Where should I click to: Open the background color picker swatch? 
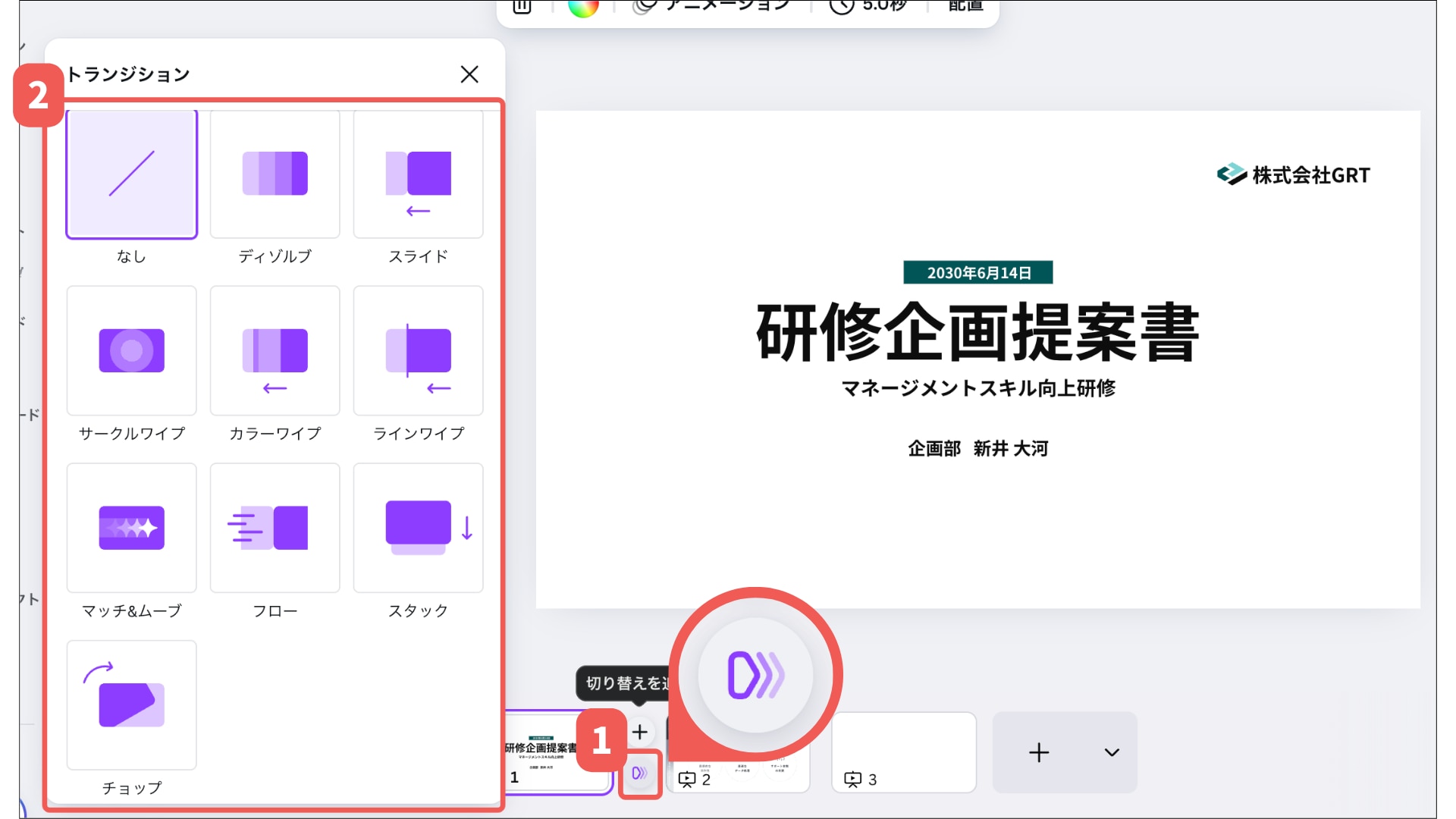click(x=583, y=7)
